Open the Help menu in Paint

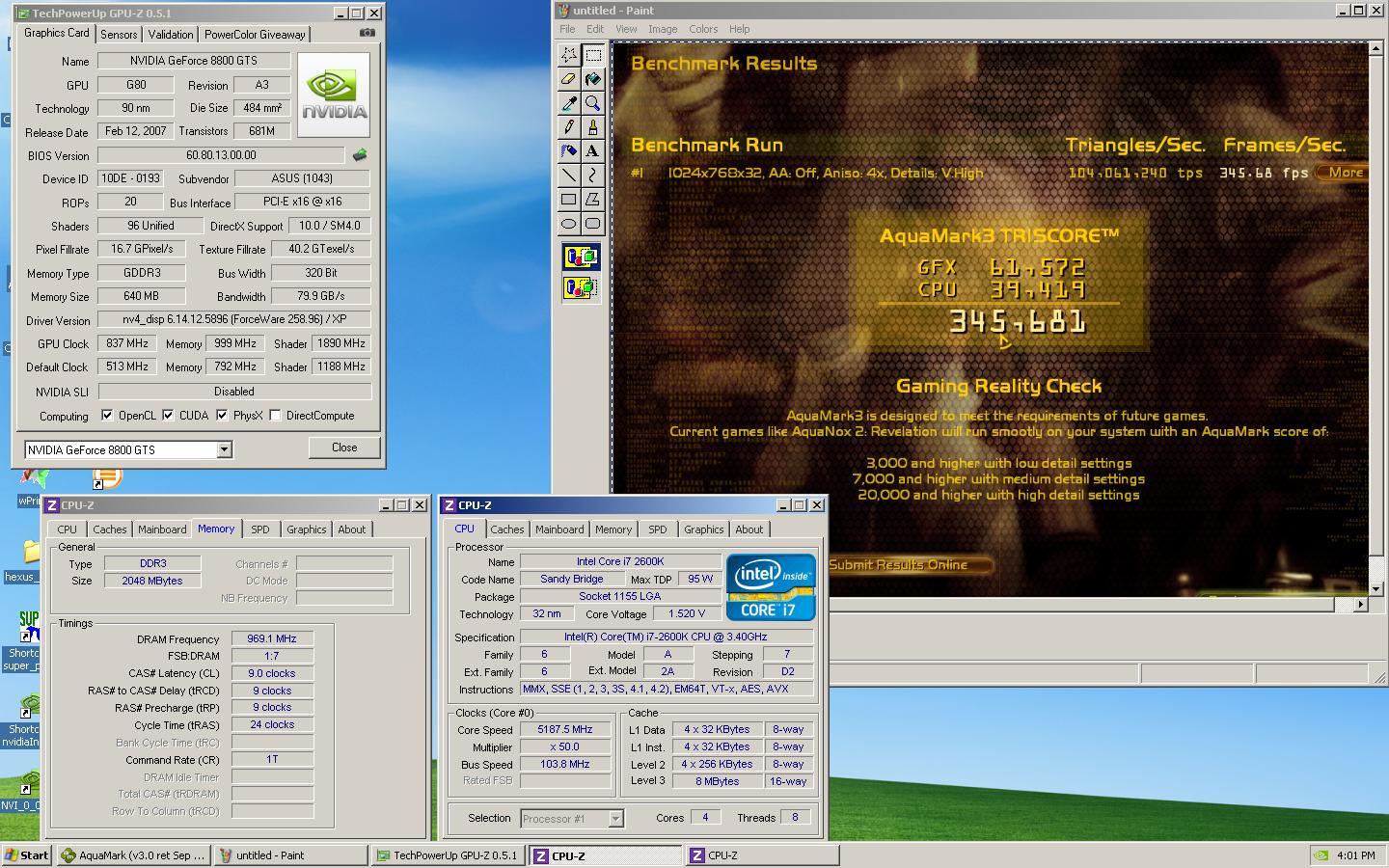[x=740, y=29]
